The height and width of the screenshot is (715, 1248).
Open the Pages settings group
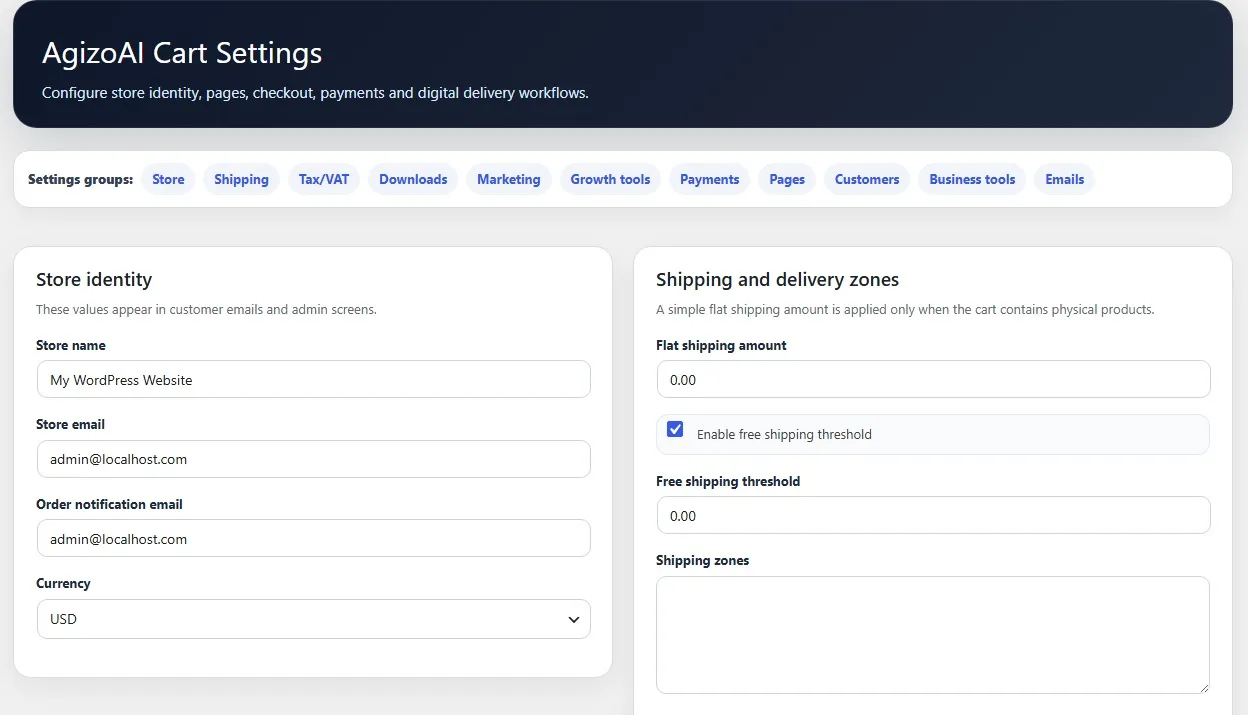pyautogui.click(x=787, y=179)
